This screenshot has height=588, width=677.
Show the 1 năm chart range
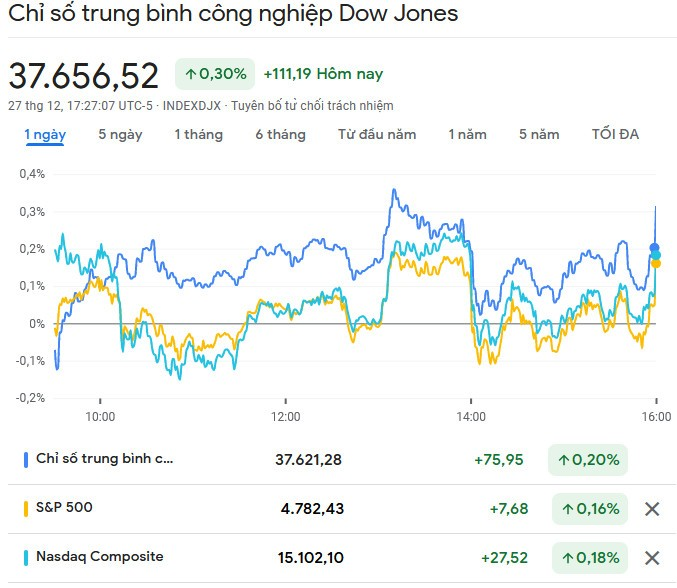[467, 135]
